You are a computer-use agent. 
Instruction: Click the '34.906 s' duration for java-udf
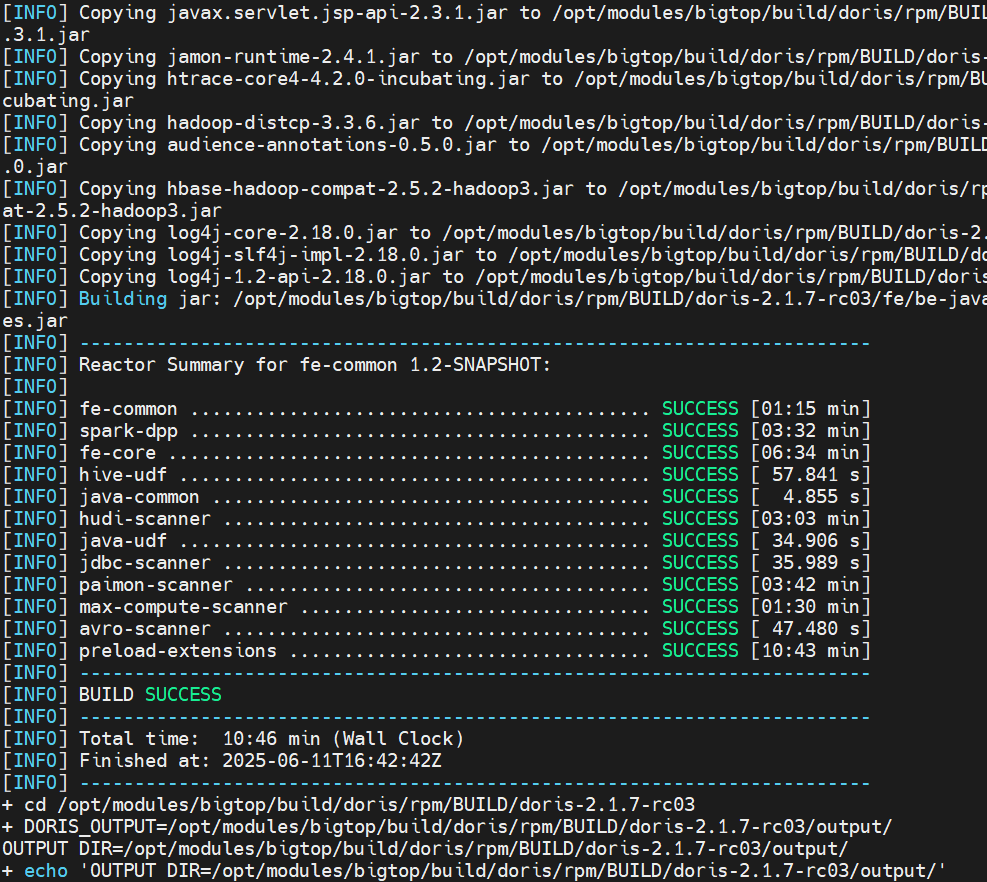point(816,541)
